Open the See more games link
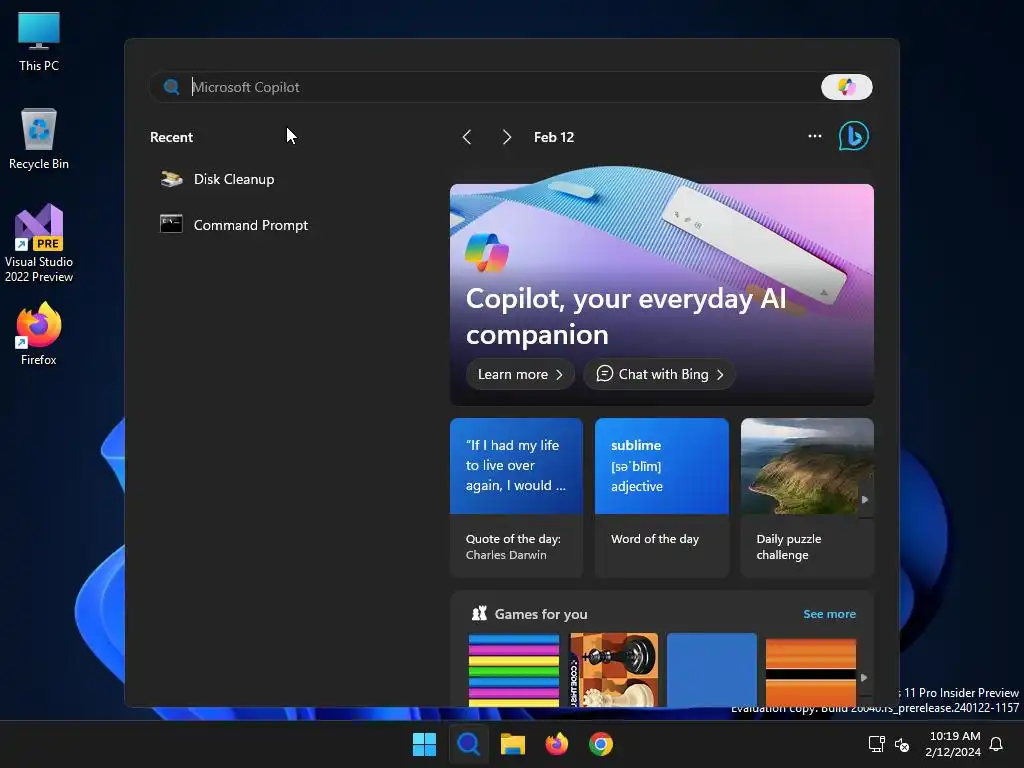Viewport: 1024px width, 768px height. click(x=829, y=614)
